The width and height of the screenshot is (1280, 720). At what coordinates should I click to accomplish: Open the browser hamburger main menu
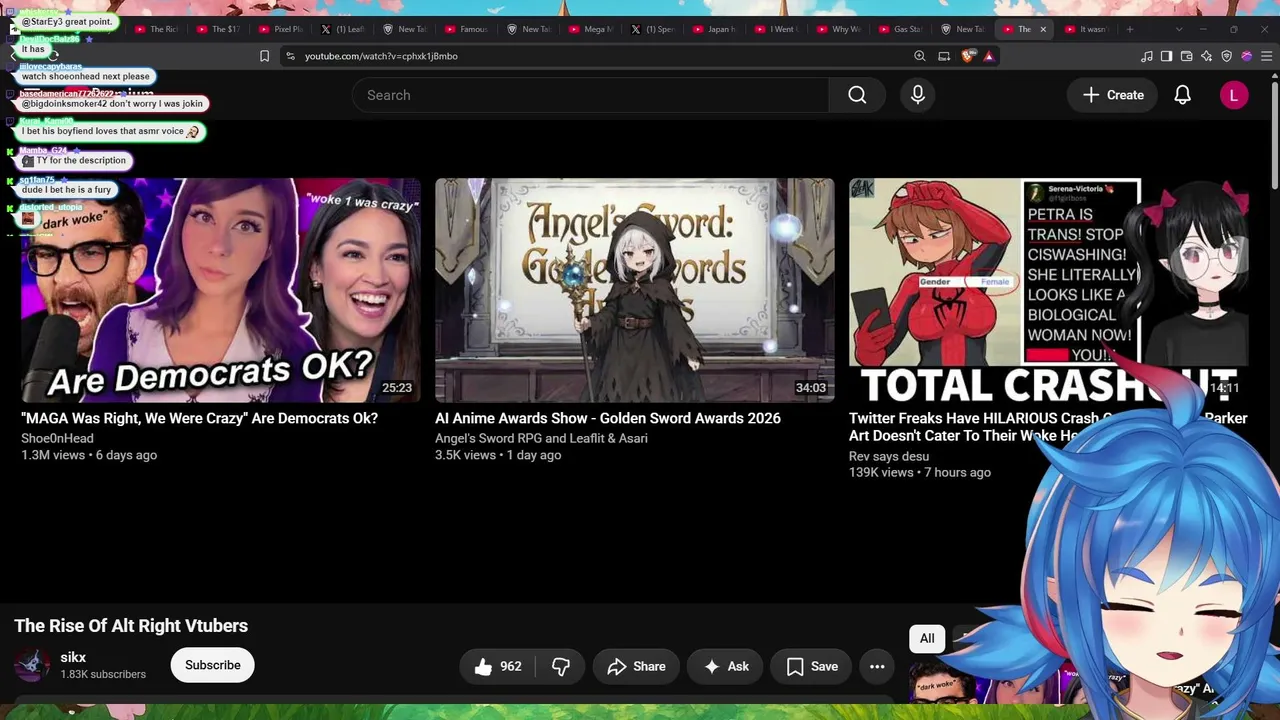coord(1267,56)
